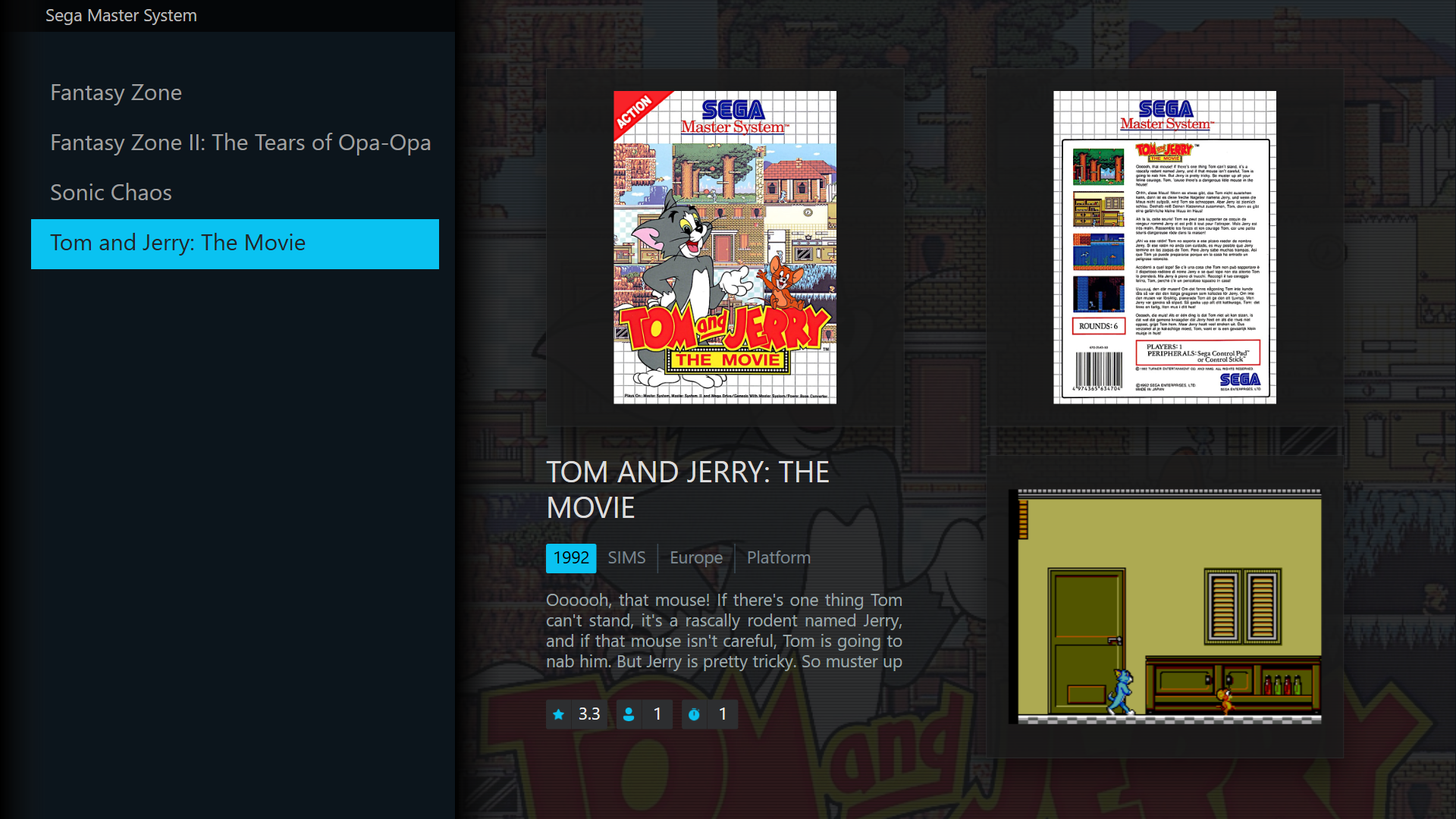Open the front box art thumbnail

pyautogui.click(x=725, y=247)
